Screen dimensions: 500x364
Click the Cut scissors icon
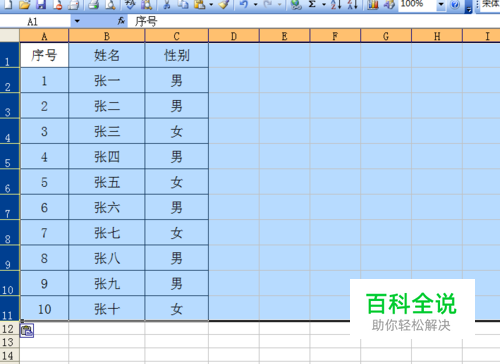pos(167,4)
